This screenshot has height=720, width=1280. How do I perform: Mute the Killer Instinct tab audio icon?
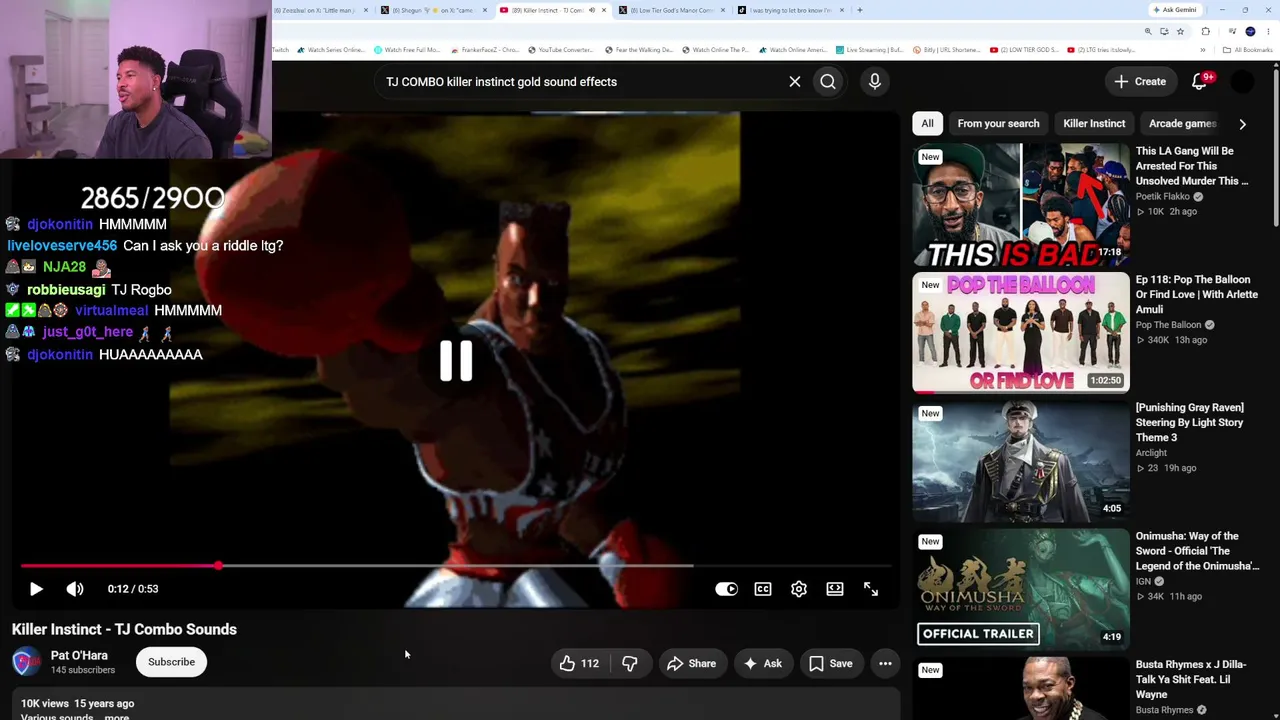point(591,10)
